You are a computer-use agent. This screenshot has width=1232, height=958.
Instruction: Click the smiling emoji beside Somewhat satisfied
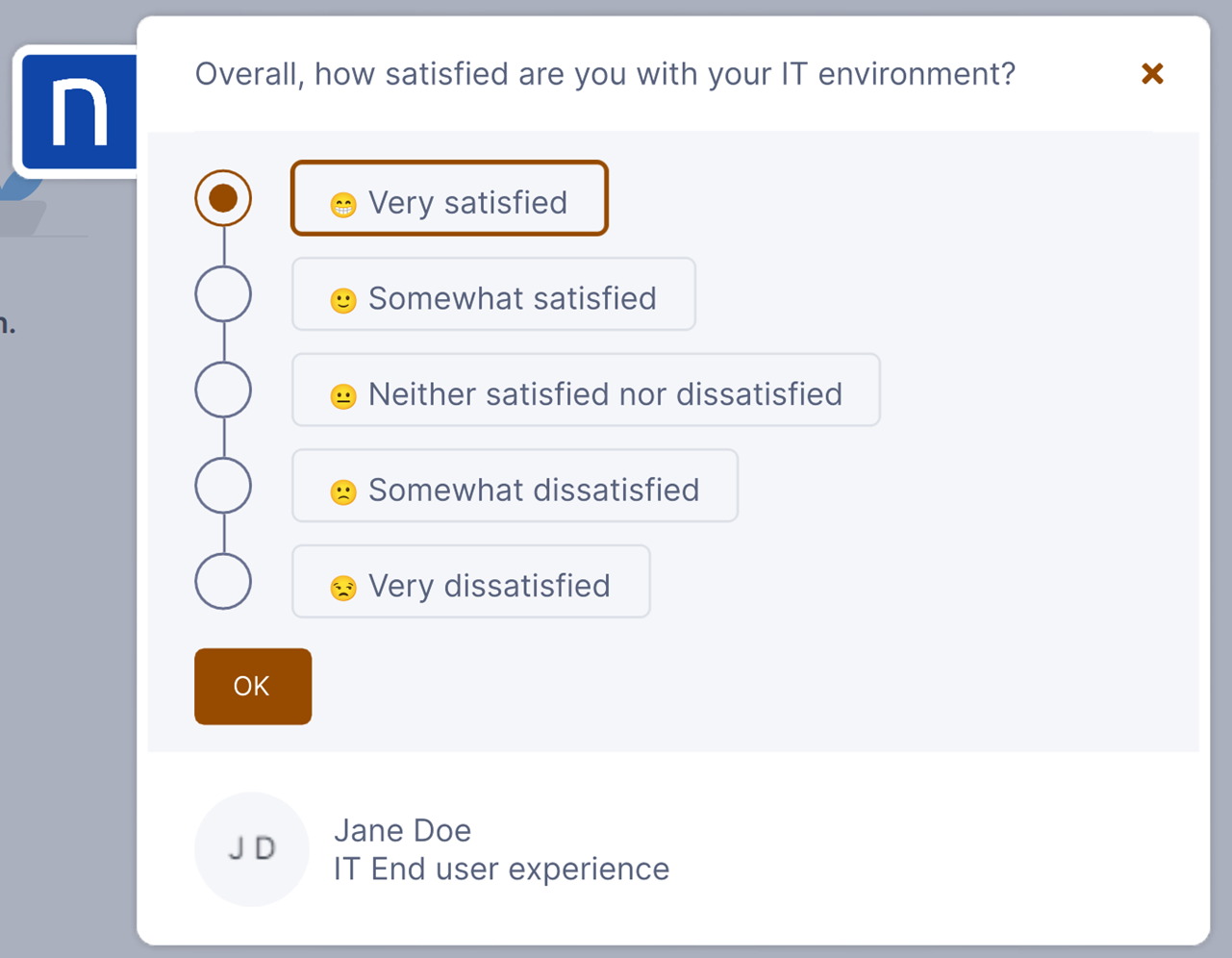(343, 300)
